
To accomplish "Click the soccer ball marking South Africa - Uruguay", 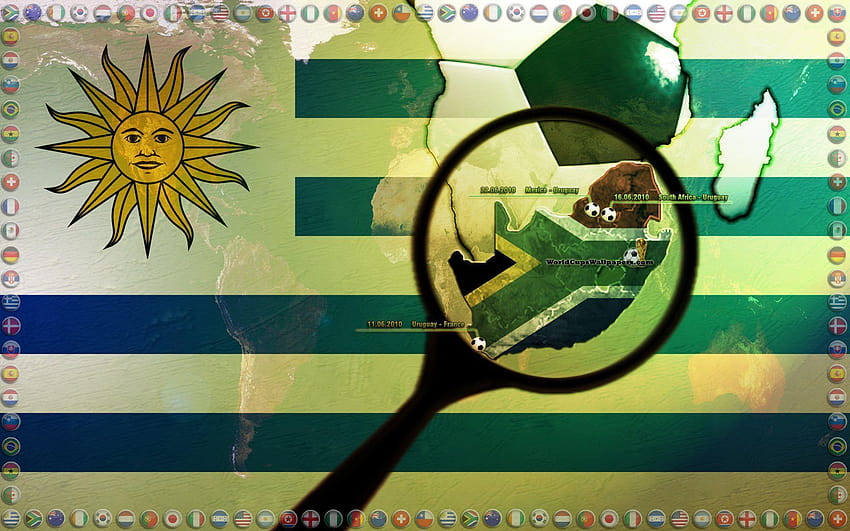I will point(608,215).
